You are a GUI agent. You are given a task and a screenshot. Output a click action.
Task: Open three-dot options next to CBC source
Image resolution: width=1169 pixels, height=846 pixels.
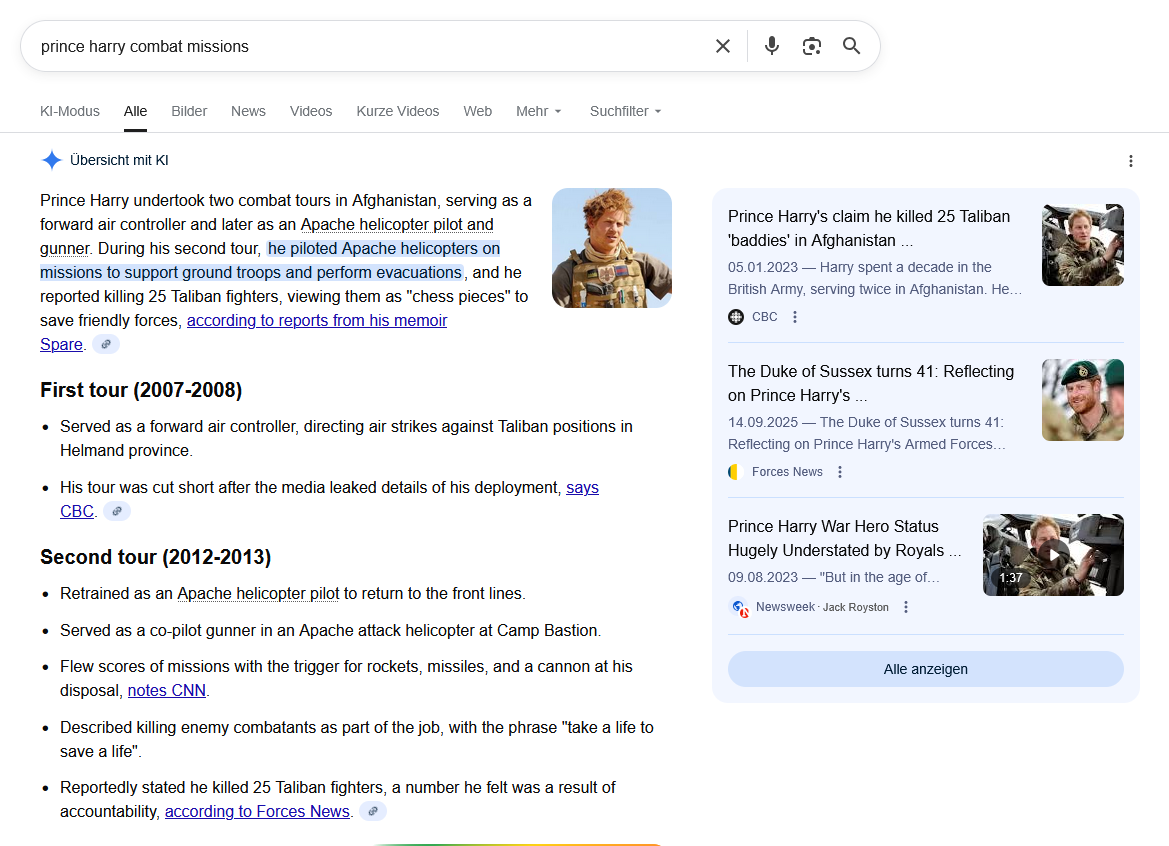[x=795, y=317]
